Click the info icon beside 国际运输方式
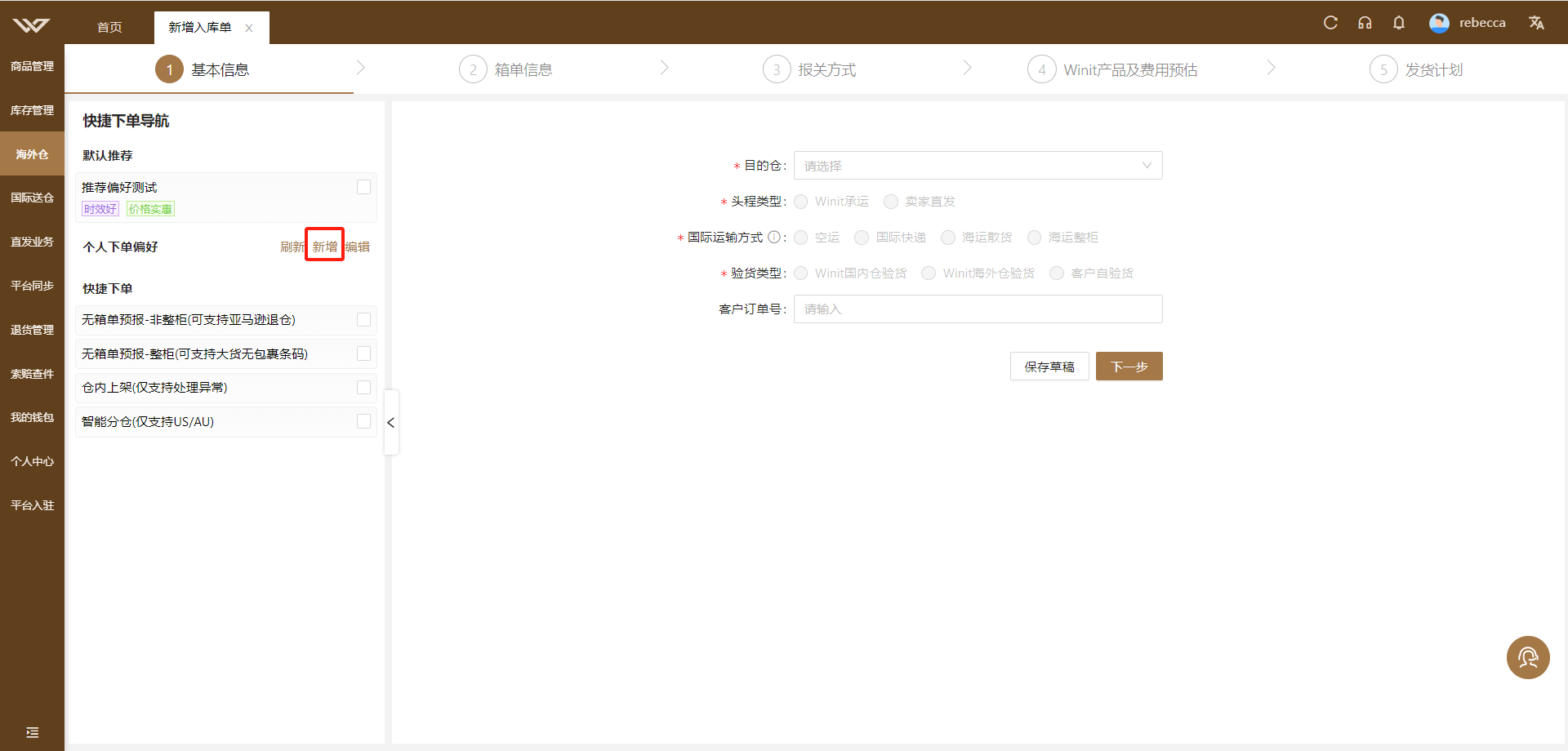 (x=773, y=238)
